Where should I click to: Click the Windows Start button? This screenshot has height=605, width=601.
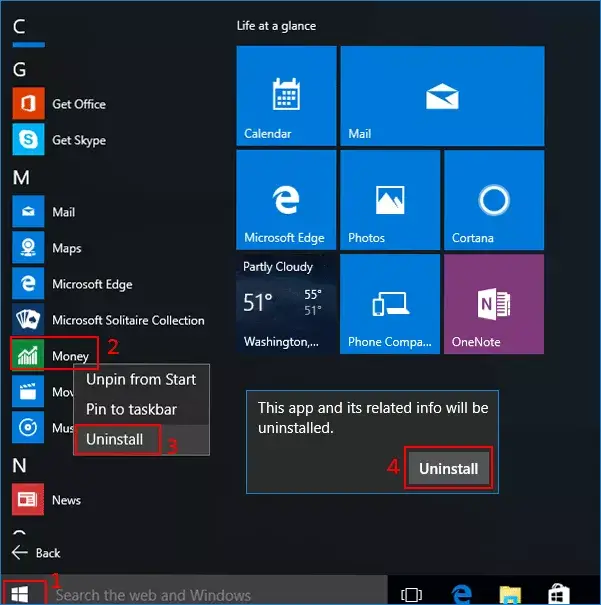click(x=20, y=593)
